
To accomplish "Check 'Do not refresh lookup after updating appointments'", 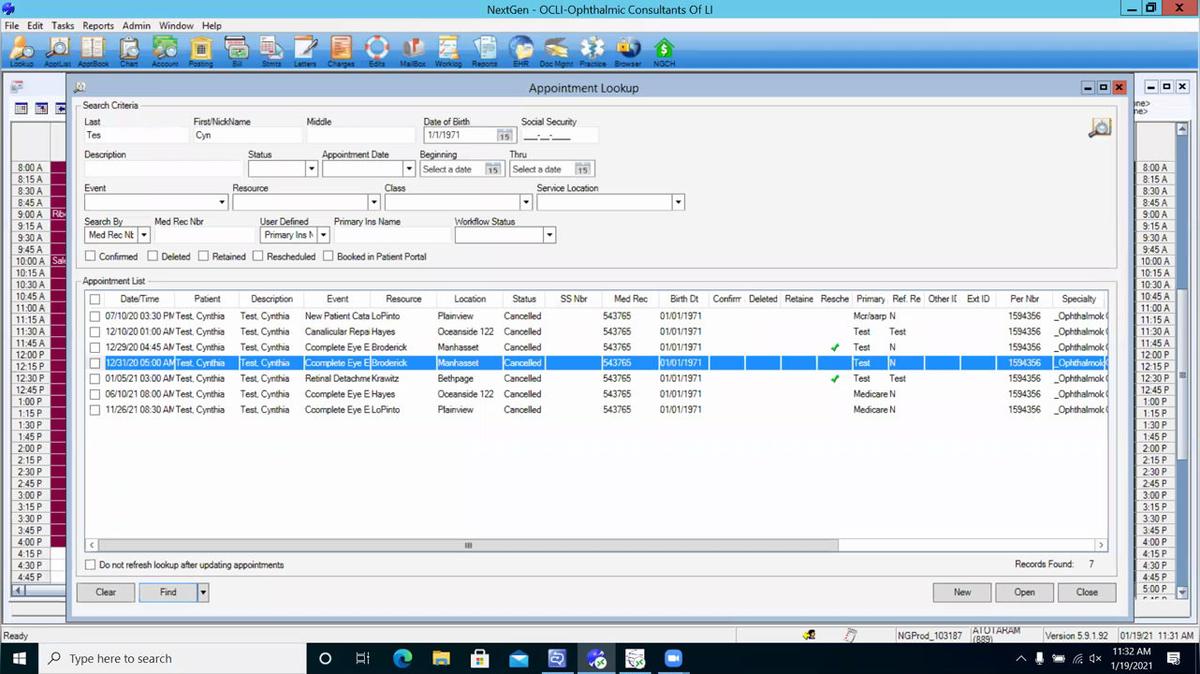I will point(91,565).
